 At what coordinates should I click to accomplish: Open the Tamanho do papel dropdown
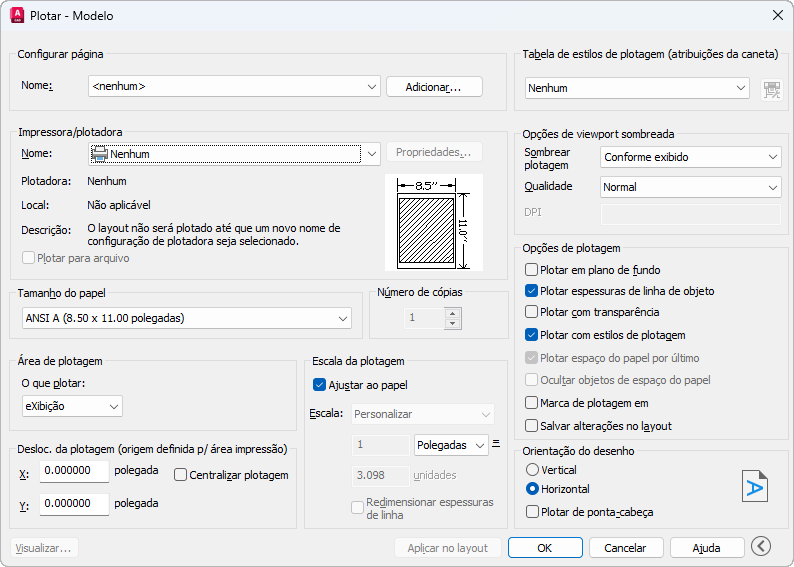click(187, 318)
